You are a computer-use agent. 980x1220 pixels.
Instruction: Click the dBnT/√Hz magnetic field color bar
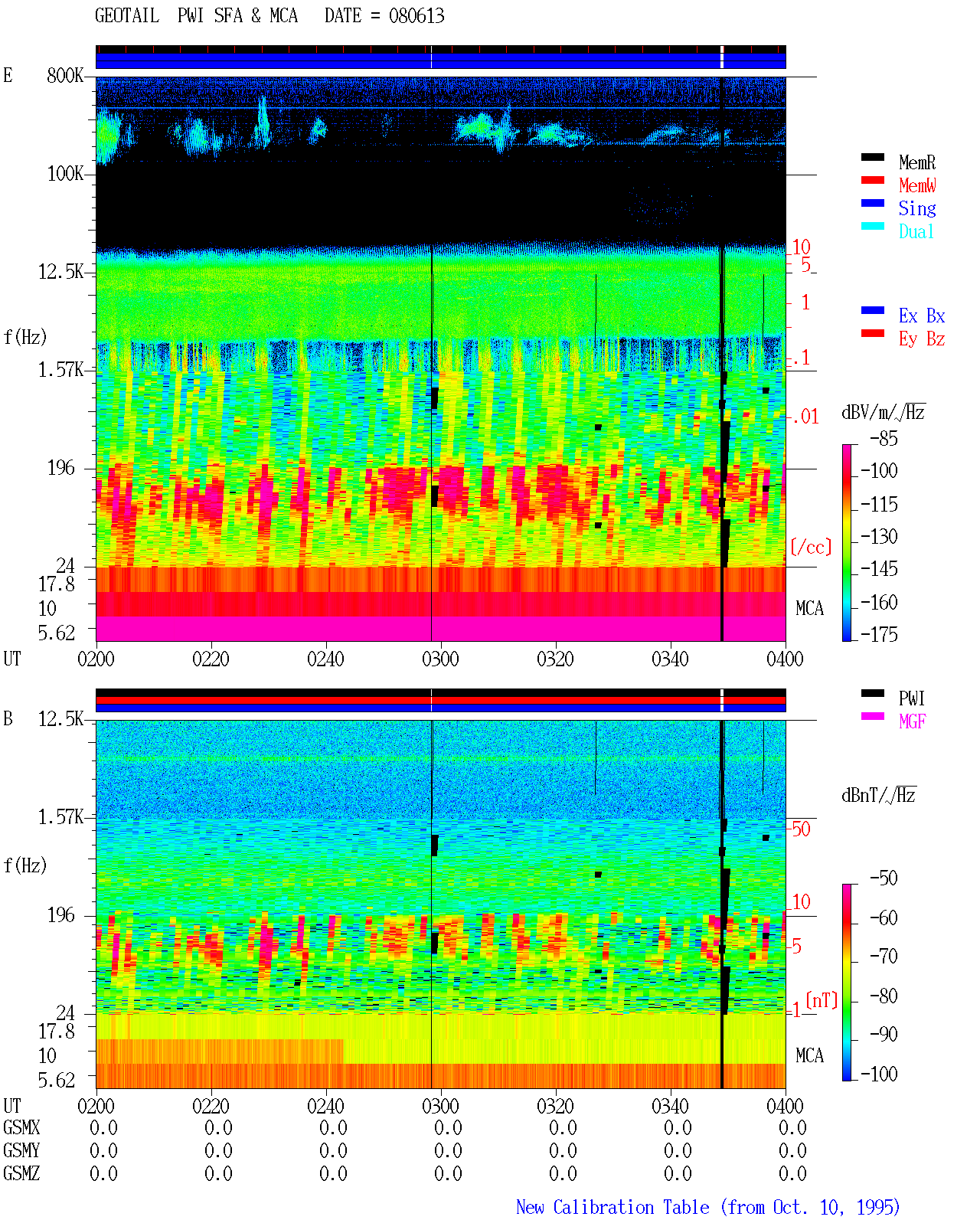(x=847, y=983)
